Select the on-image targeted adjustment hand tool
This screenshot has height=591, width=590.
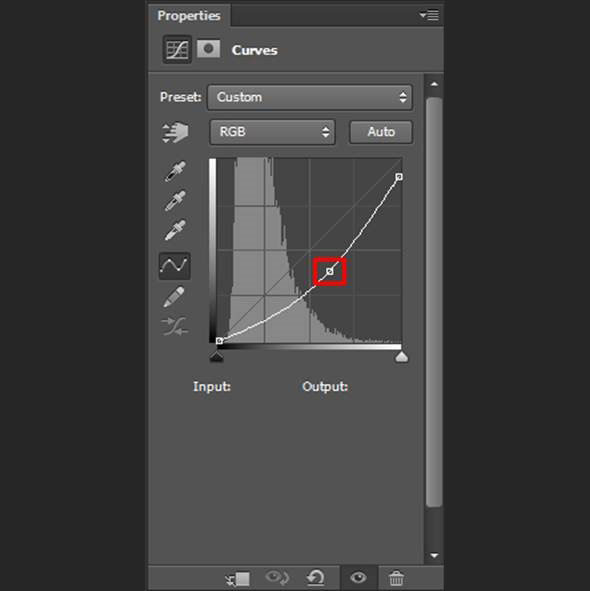[175, 132]
